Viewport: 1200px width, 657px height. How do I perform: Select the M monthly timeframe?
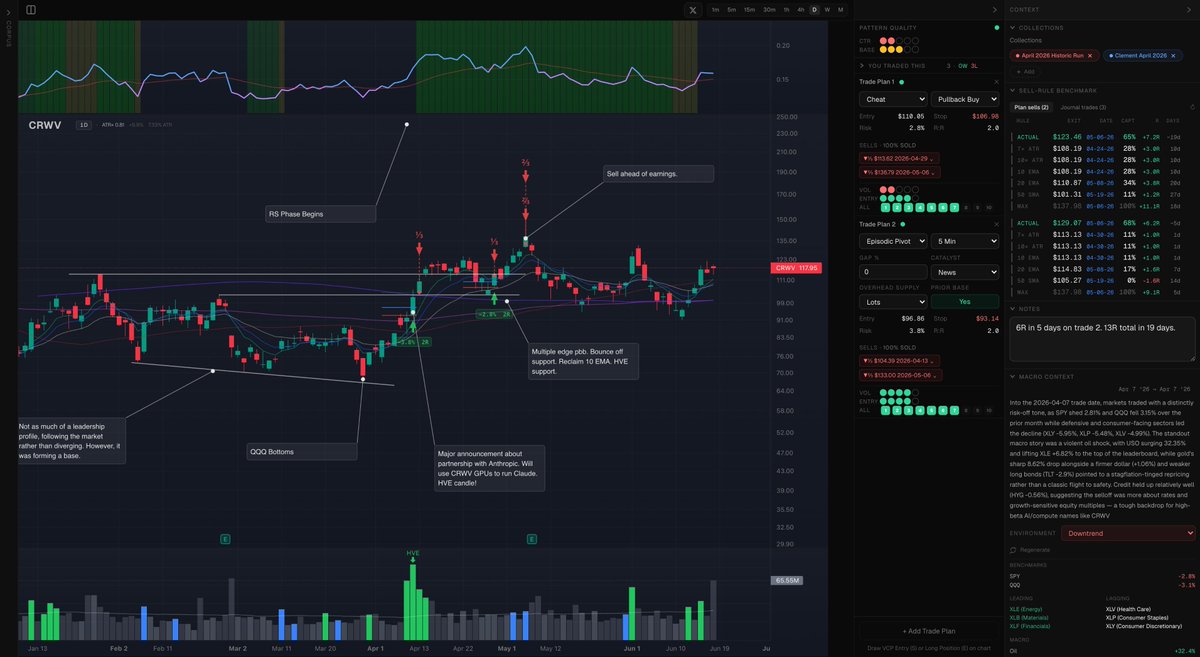(x=840, y=10)
